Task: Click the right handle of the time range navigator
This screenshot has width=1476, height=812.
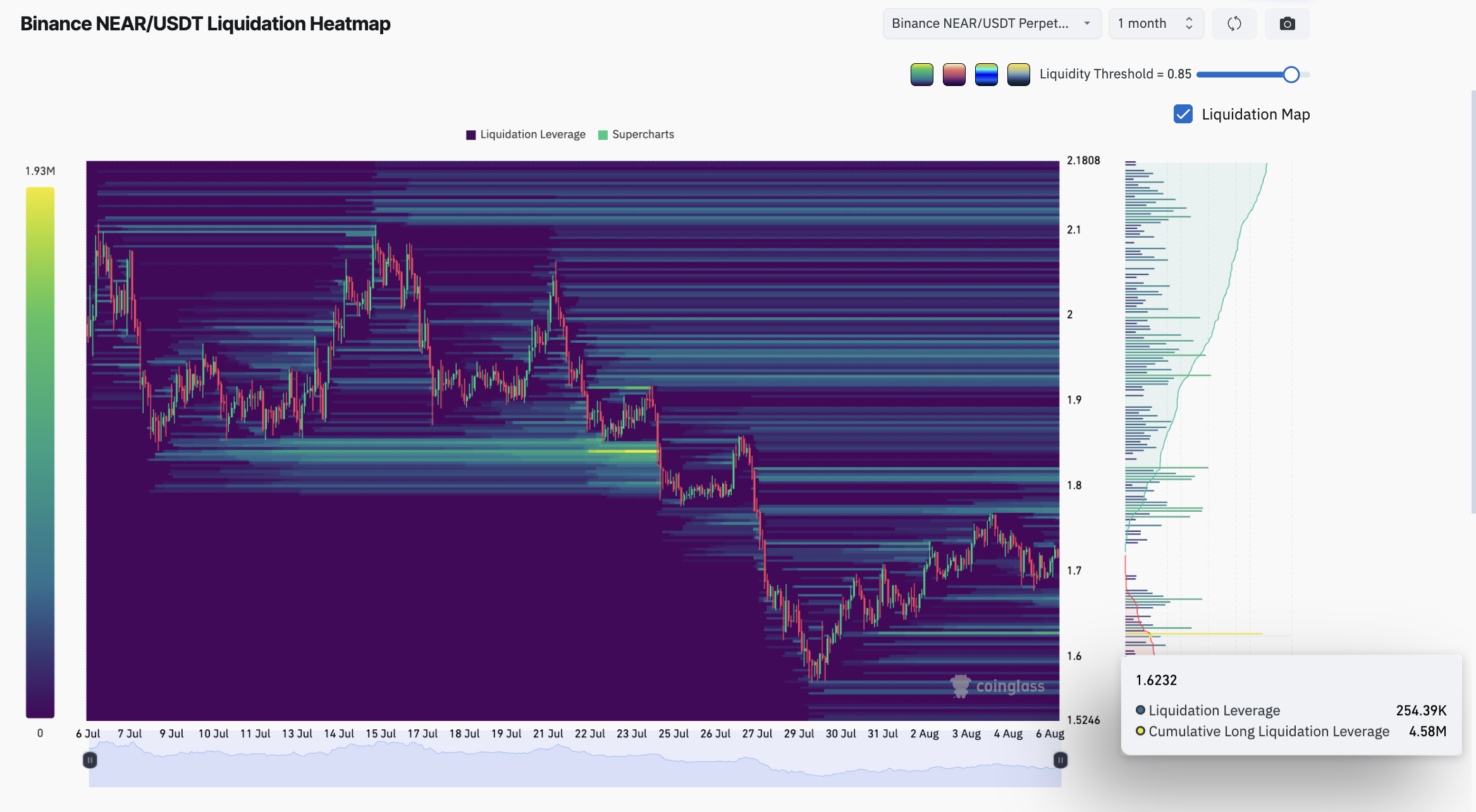Action: click(x=1061, y=760)
